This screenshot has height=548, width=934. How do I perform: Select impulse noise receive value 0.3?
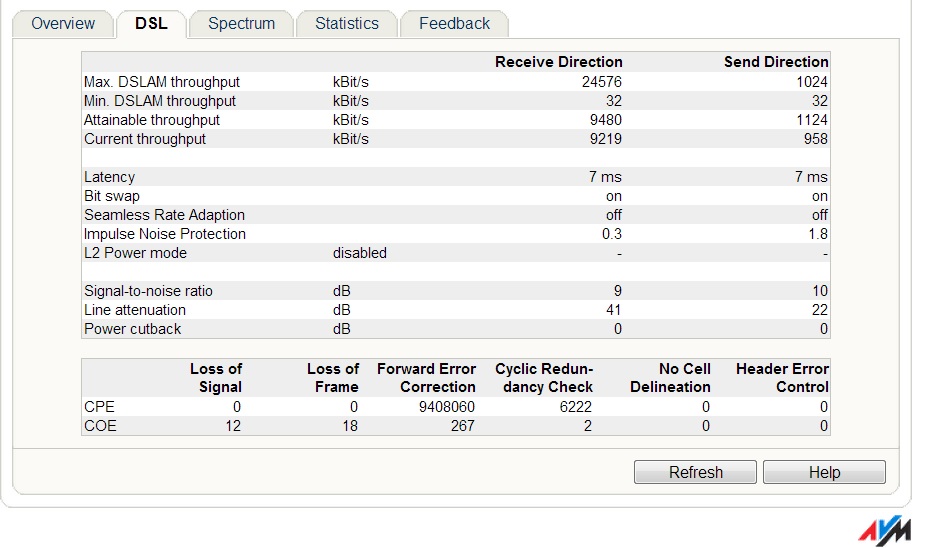(612, 234)
